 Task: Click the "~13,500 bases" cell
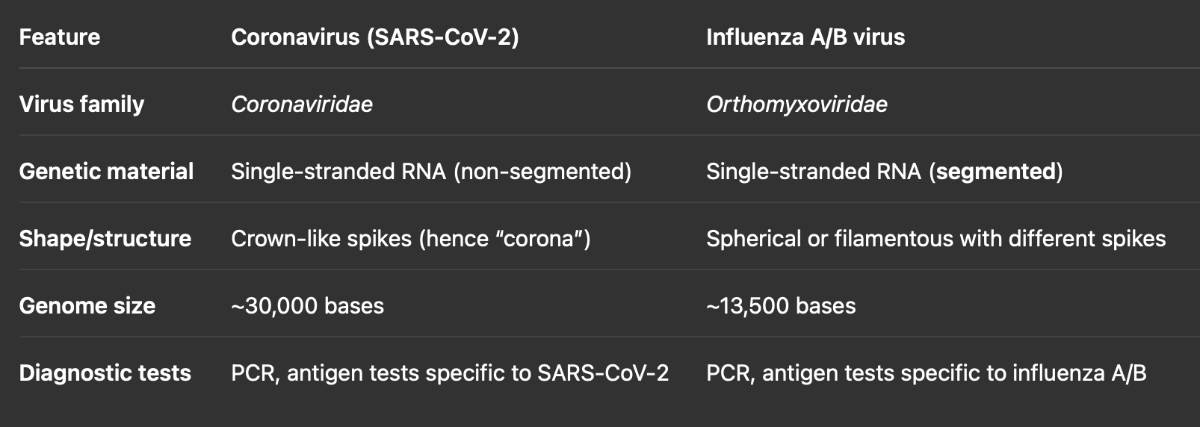click(x=781, y=306)
